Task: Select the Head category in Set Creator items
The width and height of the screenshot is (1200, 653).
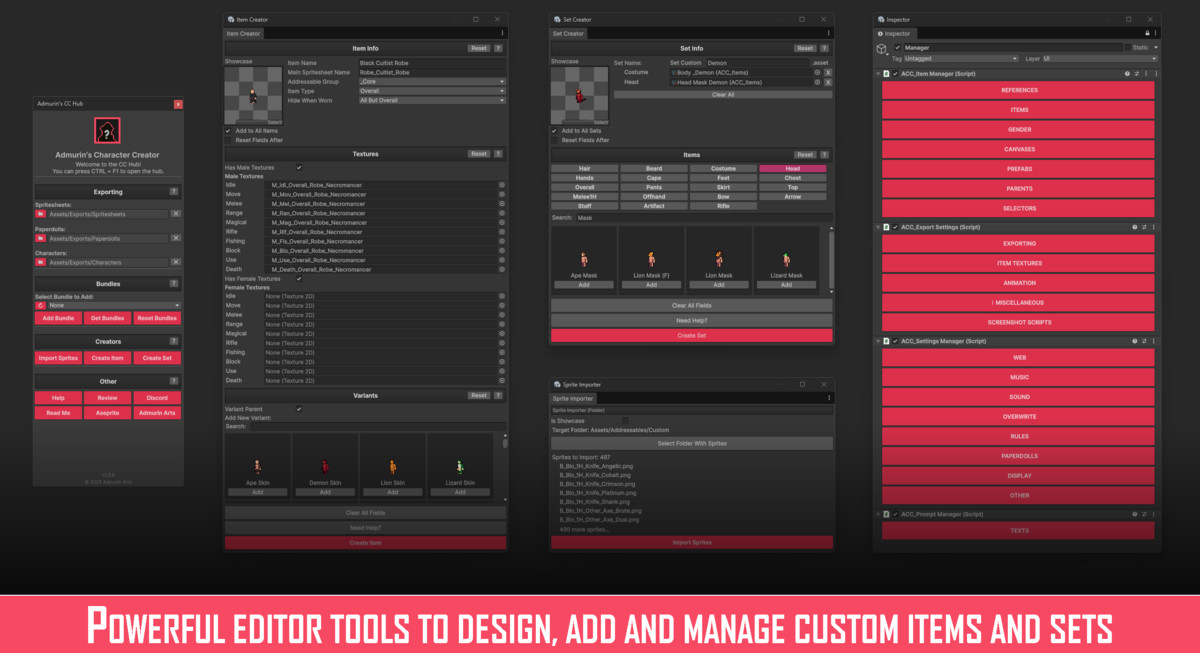Action: [793, 167]
